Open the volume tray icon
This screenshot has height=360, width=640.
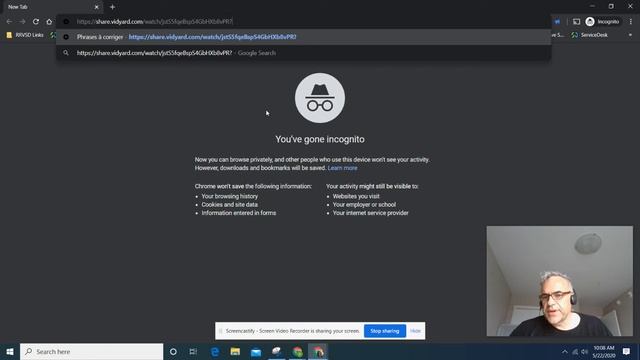click(x=585, y=352)
